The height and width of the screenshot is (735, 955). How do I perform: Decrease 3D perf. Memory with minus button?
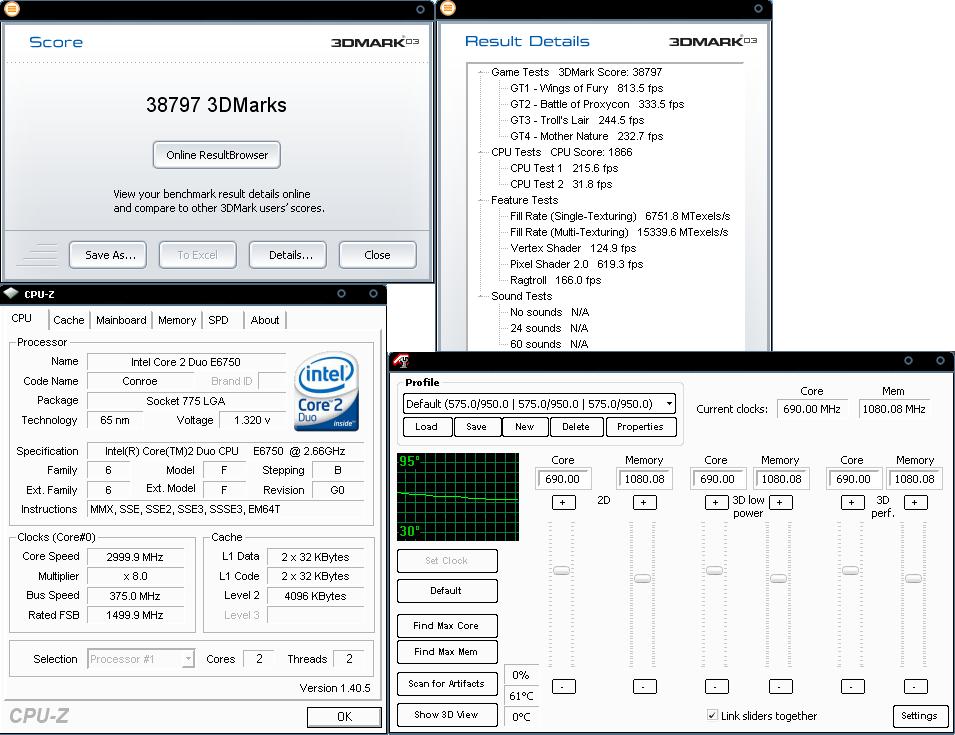(x=915, y=686)
